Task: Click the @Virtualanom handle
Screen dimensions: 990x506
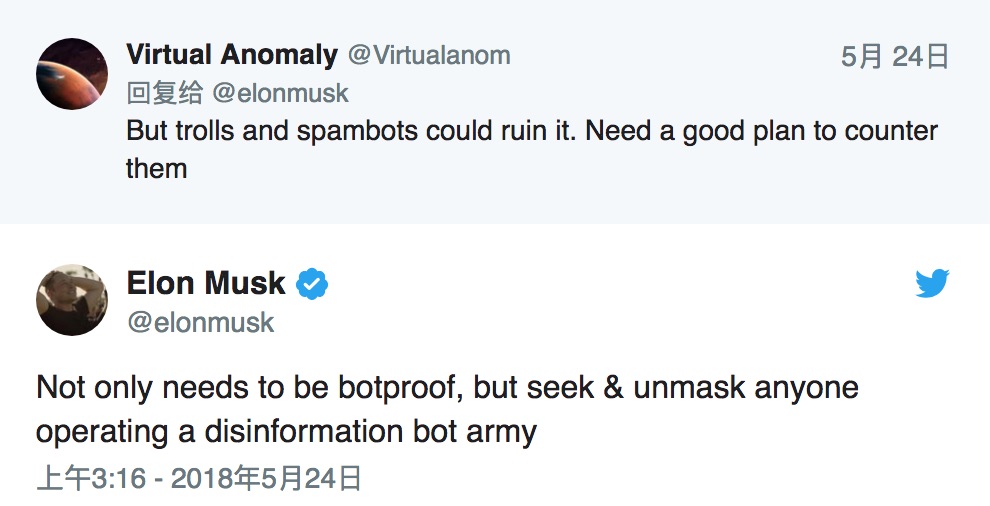Action: 428,55
